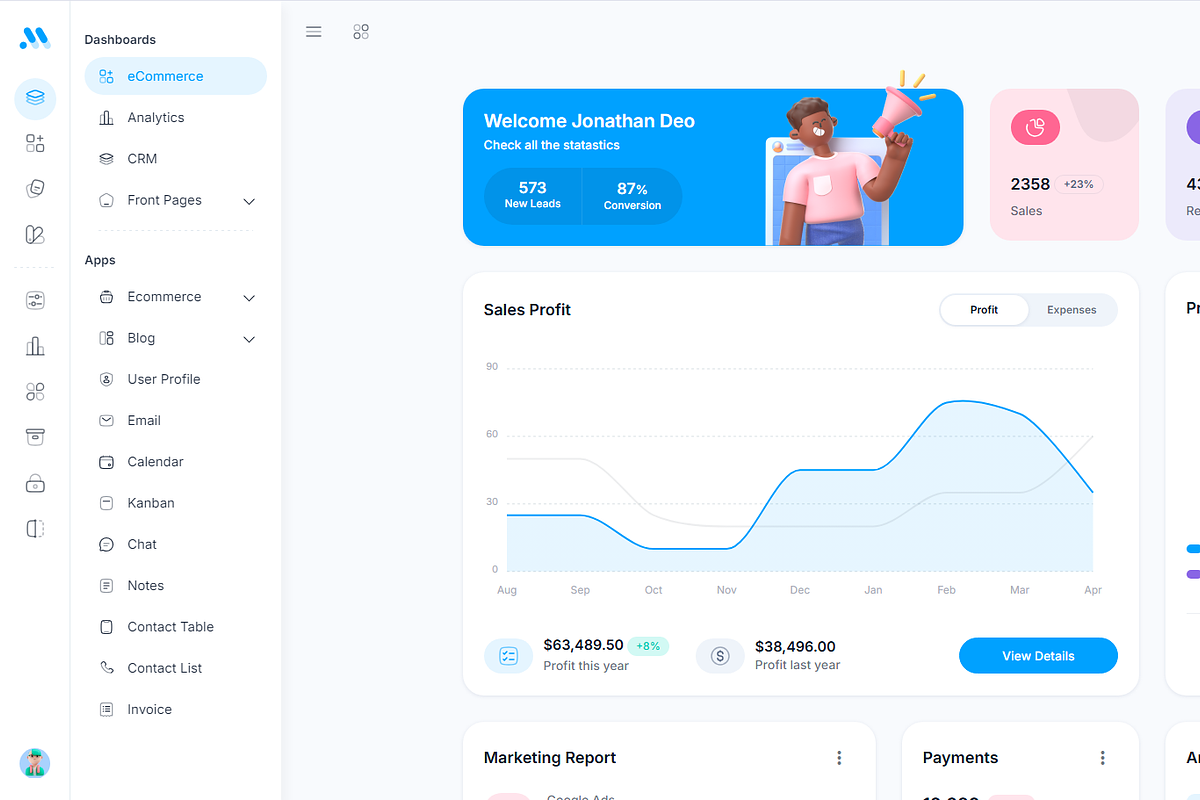Viewport: 1200px width, 800px height.
Task: Click your profile avatar at bottom left
Action: pos(34,763)
